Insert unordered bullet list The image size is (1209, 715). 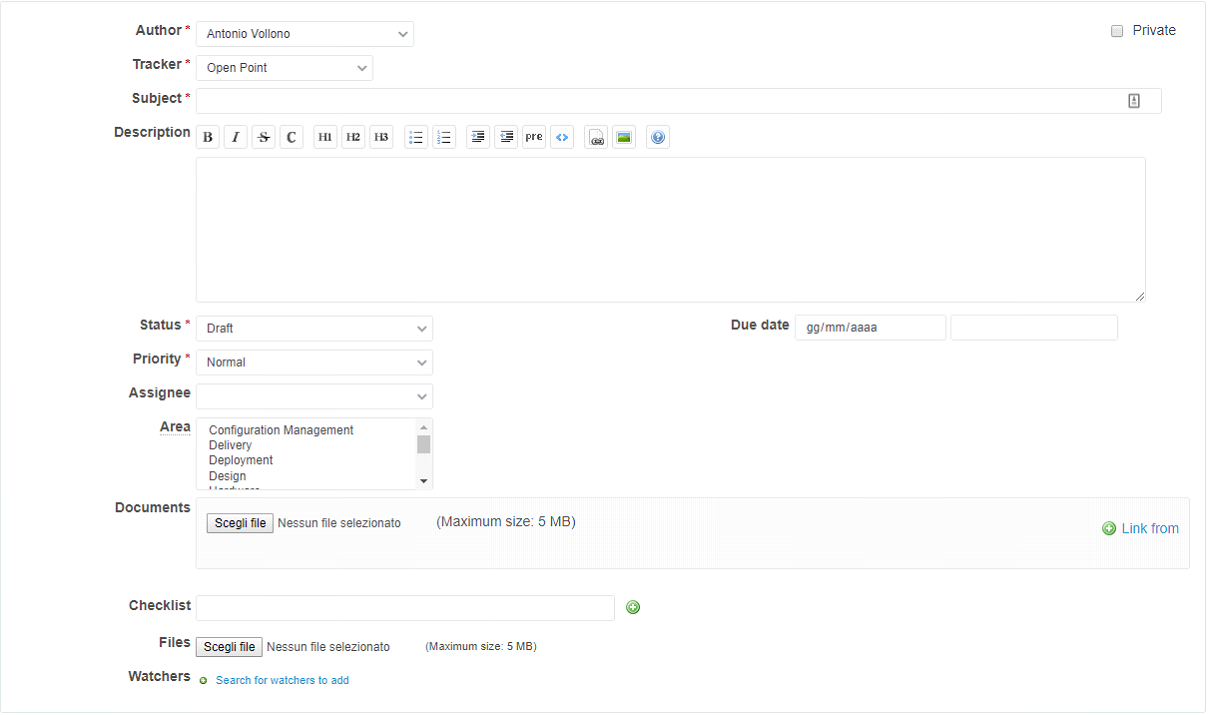click(416, 137)
